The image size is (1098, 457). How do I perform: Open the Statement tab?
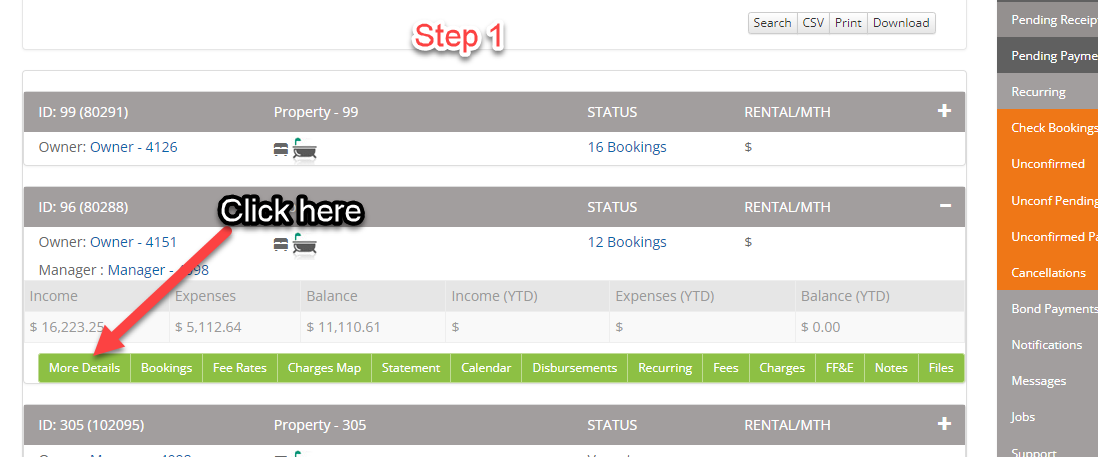click(411, 368)
